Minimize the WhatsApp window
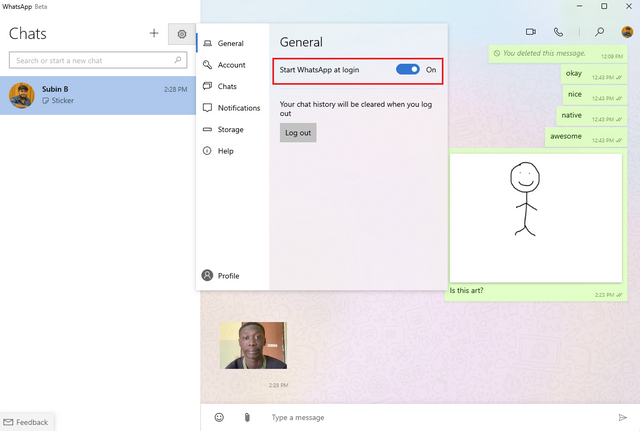The width and height of the screenshot is (640, 431). point(580,6)
